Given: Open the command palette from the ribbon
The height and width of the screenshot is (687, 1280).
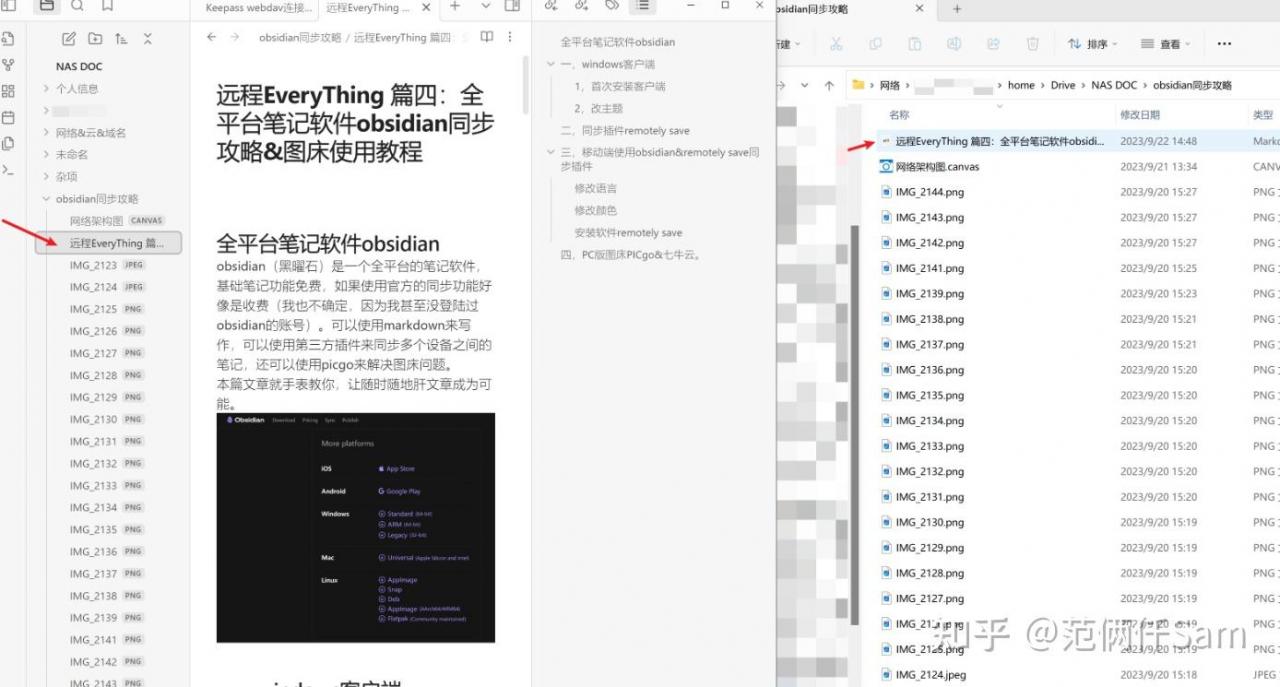Looking at the screenshot, I should pos(8,169).
